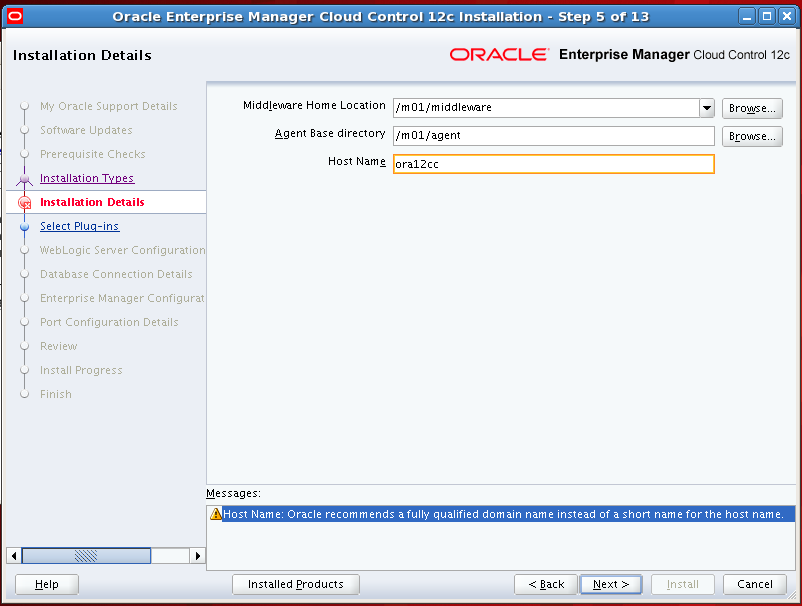This screenshot has height=606, width=802.
Task: Click the Select Plug-ins step bullet
Action: point(25,226)
